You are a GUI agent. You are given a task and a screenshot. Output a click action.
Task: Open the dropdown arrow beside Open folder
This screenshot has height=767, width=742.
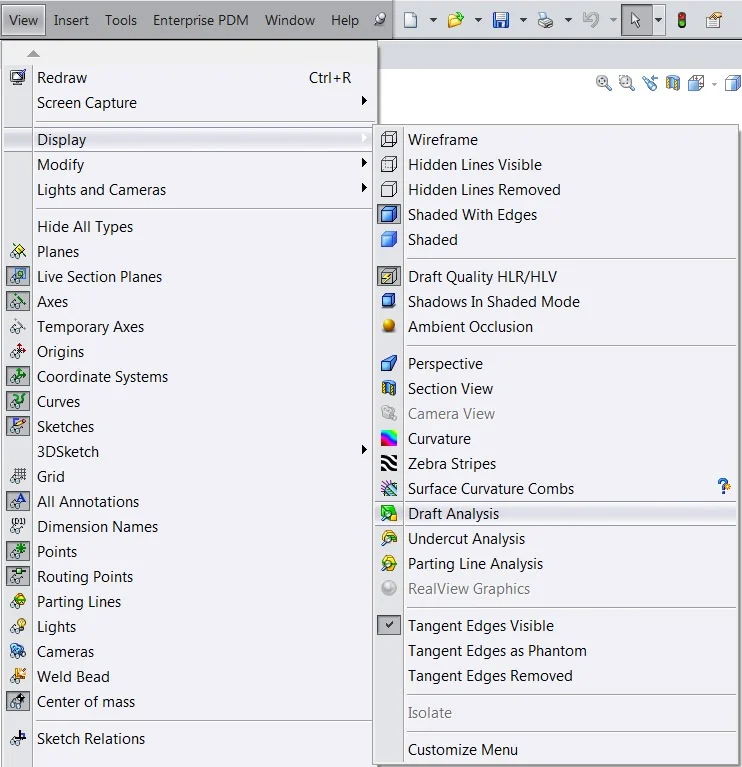(x=478, y=20)
